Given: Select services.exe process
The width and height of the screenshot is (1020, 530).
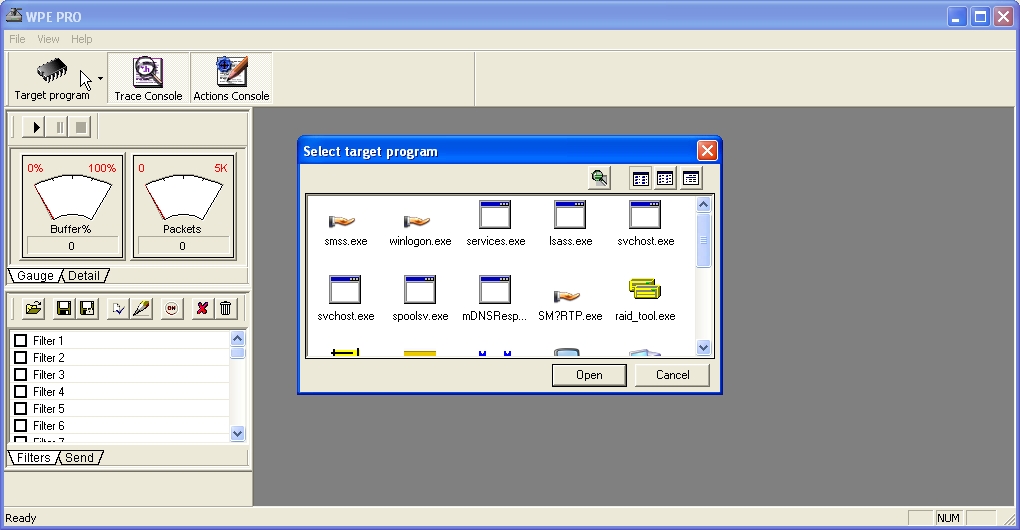Looking at the screenshot, I should pos(496,224).
